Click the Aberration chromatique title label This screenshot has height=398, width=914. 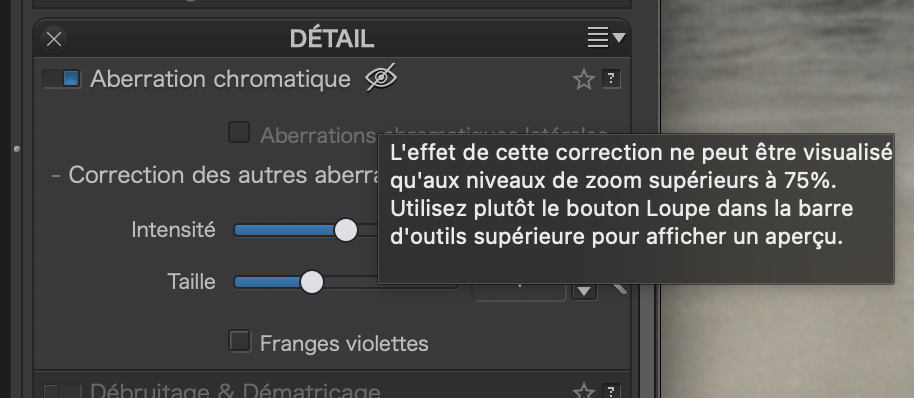(x=220, y=79)
